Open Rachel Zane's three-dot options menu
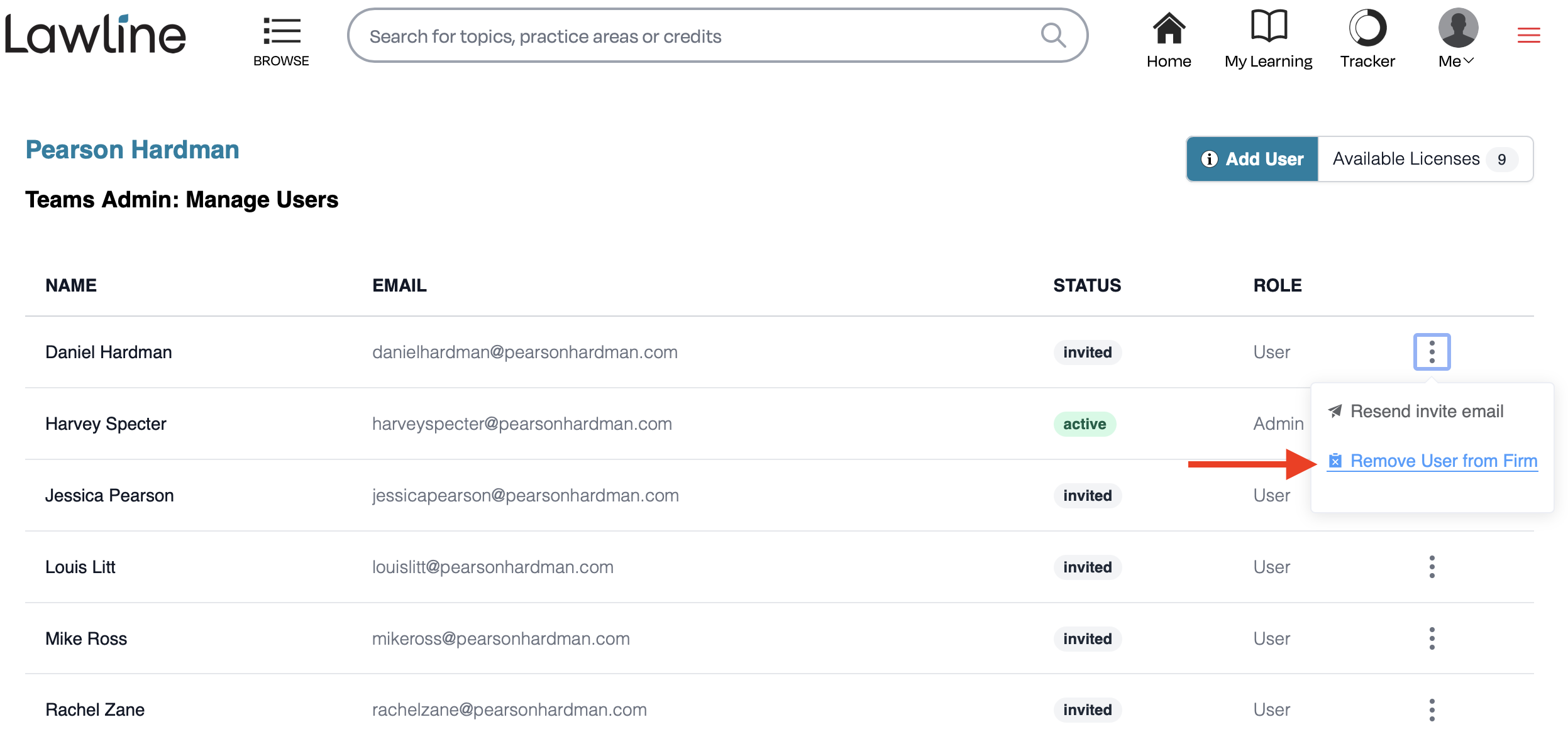Viewport: 1568px width, 744px height. coord(1432,710)
